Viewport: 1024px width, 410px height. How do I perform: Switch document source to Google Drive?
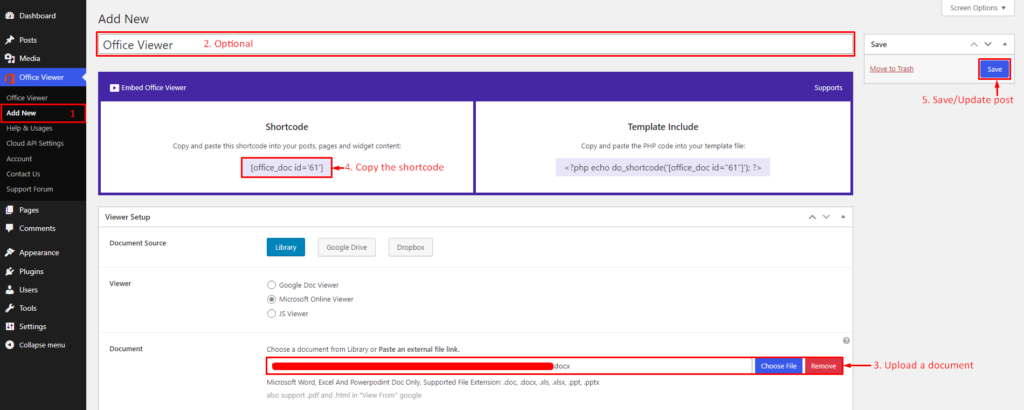click(347, 248)
